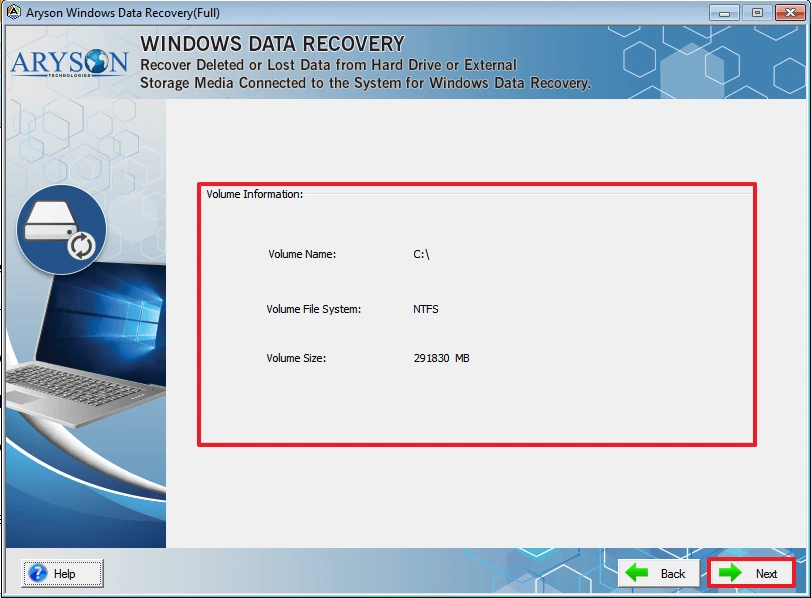Screen dimensions: 811x598
Task: Select the Volume Name label
Action: (301, 254)
